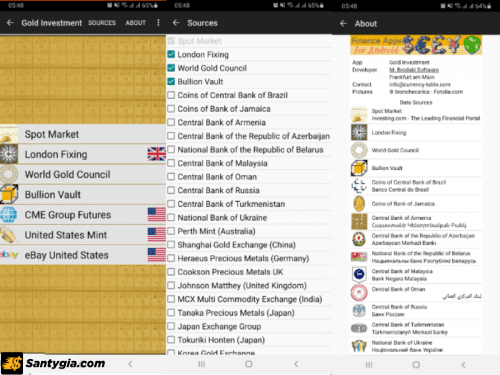Viewport: 500px width, 375px height.
Task: Tap the US flag next to eBay United States
Action: [x=157, y=255]
